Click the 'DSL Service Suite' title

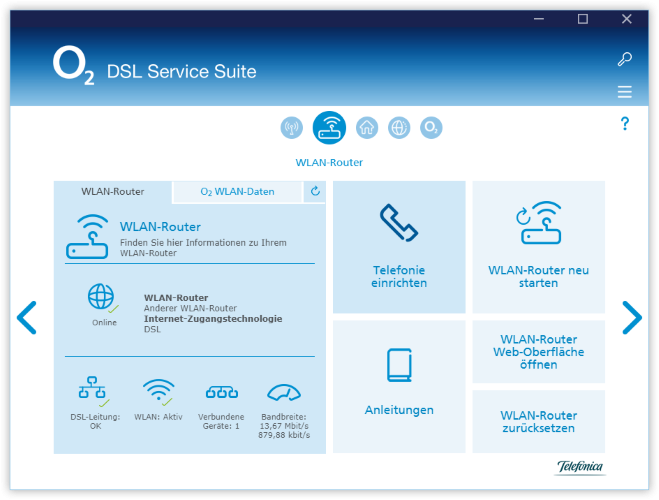pyautogui.click(x=182, y=71)
